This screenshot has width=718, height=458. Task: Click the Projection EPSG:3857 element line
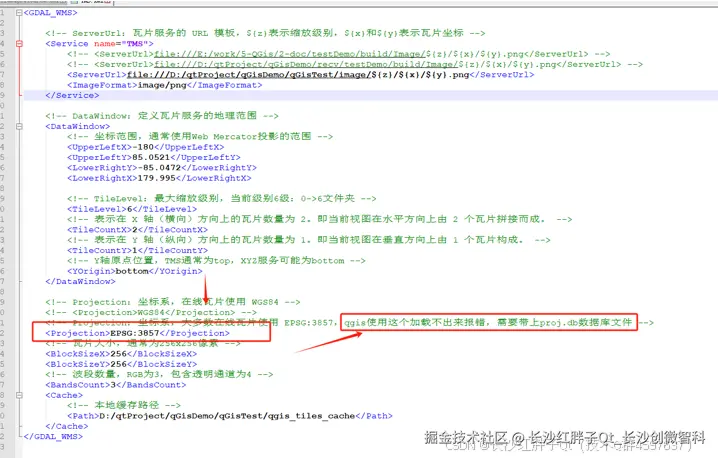coord(137,333)
